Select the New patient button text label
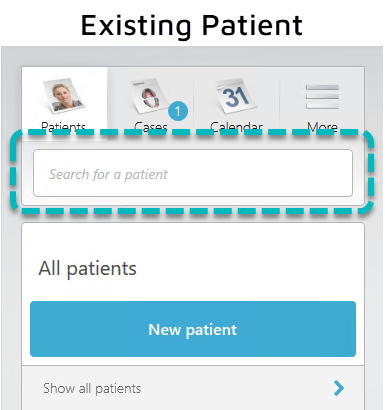This screenshot has height=410, width=385. click(x=193, y=330)
